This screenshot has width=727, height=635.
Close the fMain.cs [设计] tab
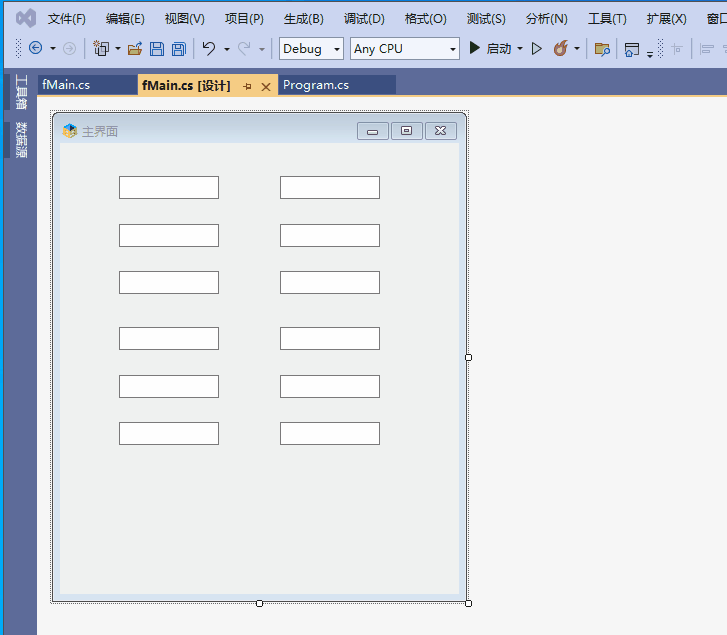click(266, 87)
